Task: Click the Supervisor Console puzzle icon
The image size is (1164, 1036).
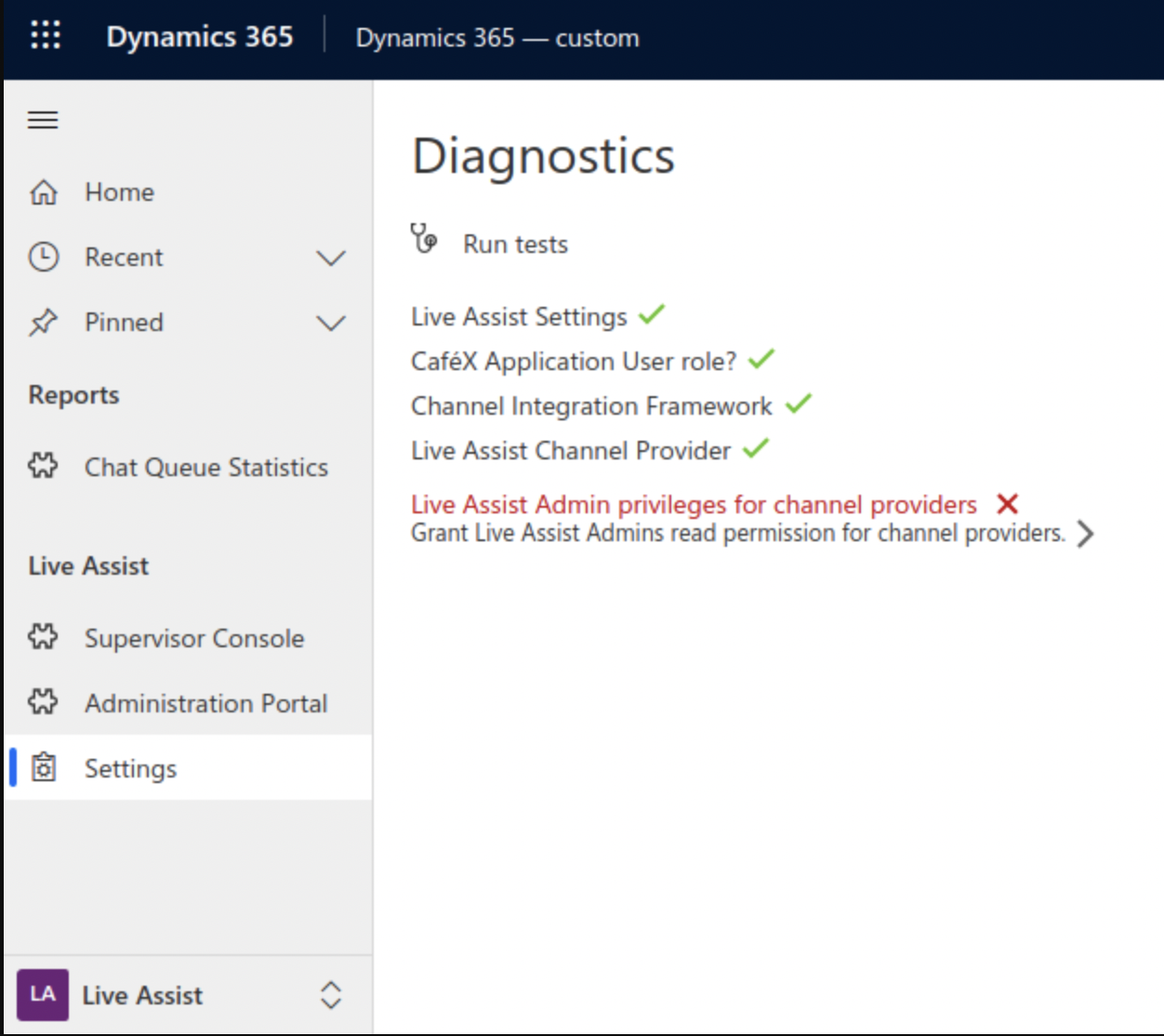Action: point(43,637)
